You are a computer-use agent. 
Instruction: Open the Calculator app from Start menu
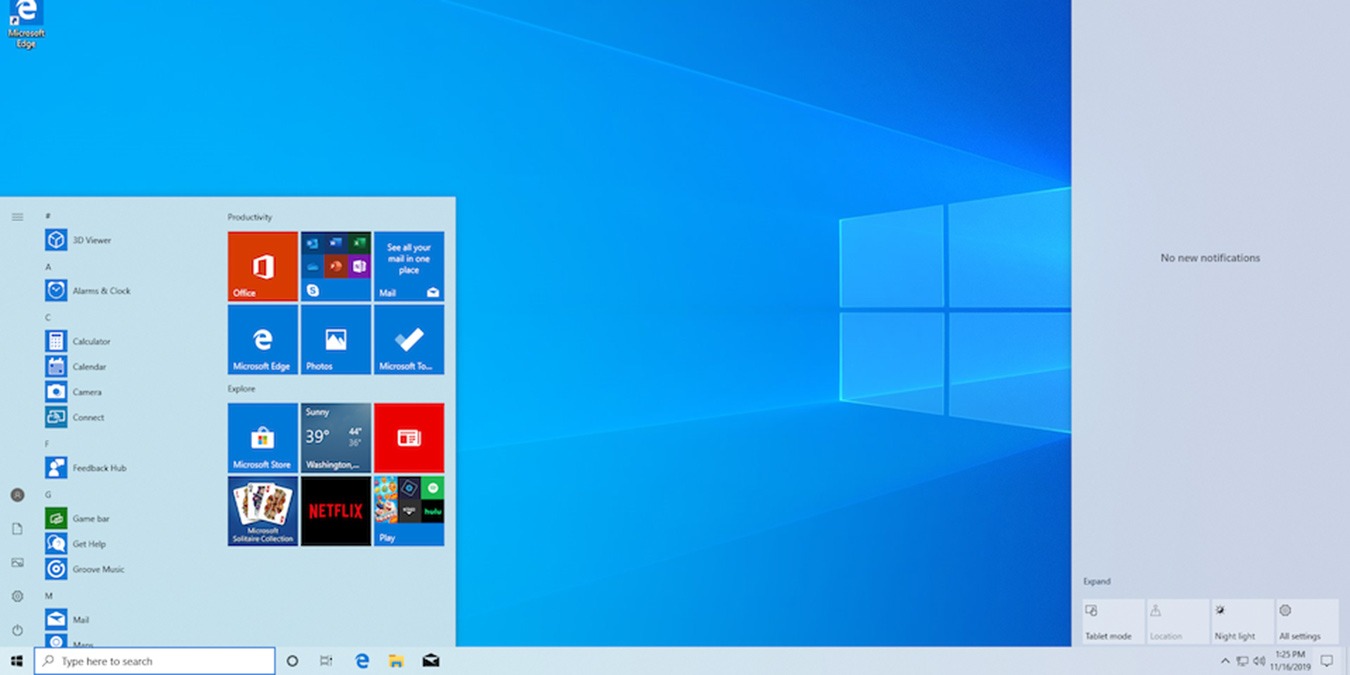pyautogui.click(x=90, y=341)
